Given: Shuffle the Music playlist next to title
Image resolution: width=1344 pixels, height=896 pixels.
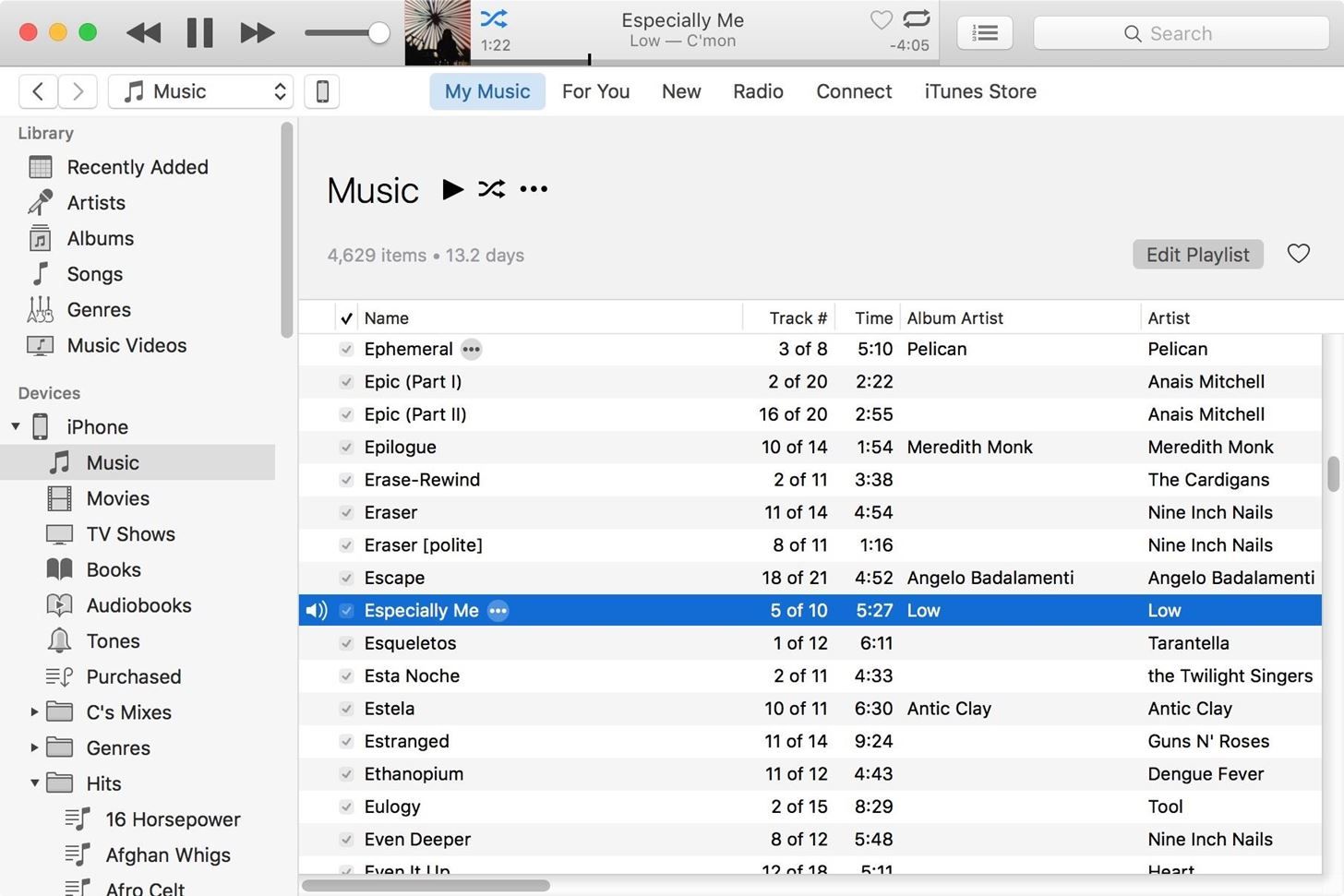Looking at the screenshot, I should click(x=491, y=189).
